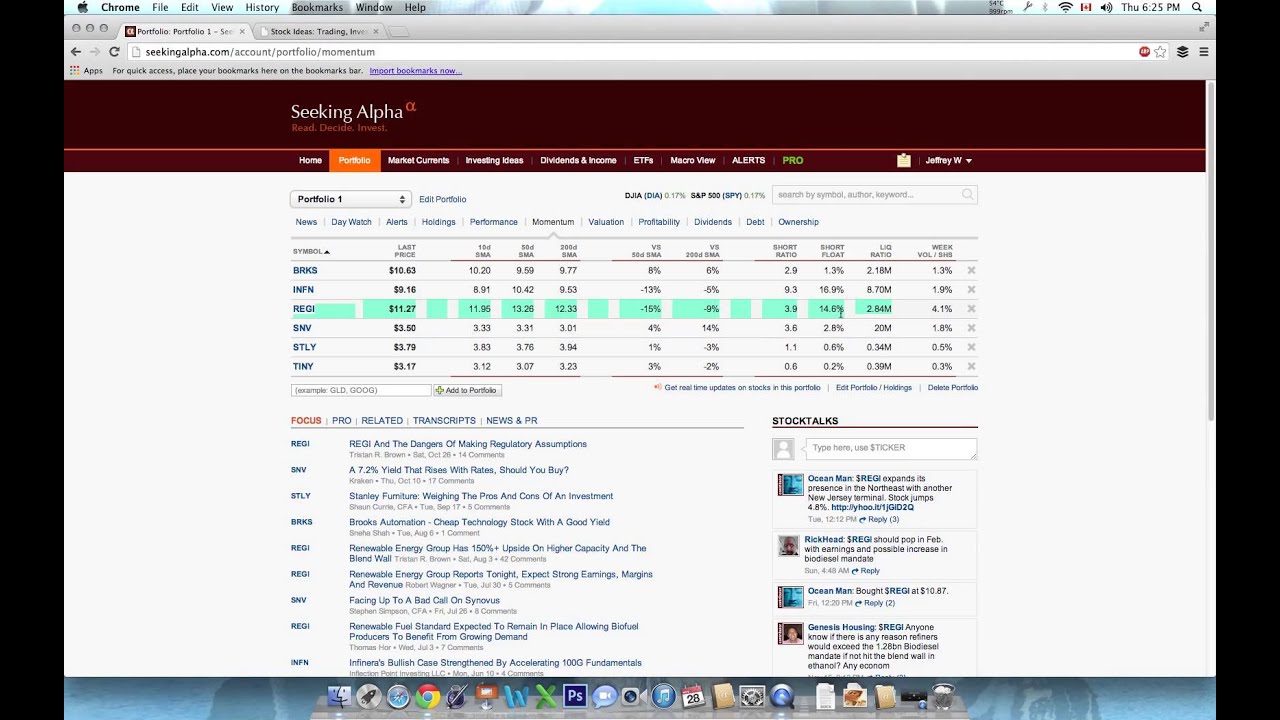The height and width of the screenshot is (720, 1280).
Task: Open Chrome's Bookmarks menu
Action: click(317, 7)
